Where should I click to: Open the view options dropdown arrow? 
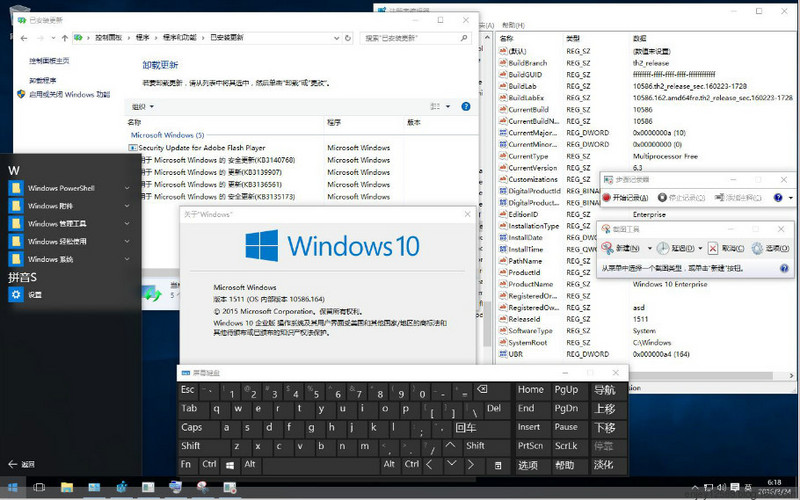[x=448, y=107]
